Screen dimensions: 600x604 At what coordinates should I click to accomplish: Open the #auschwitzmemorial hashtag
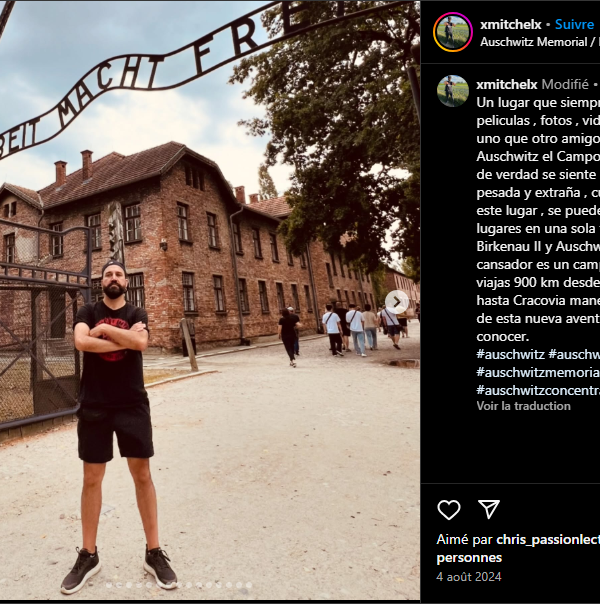[538, 372]
